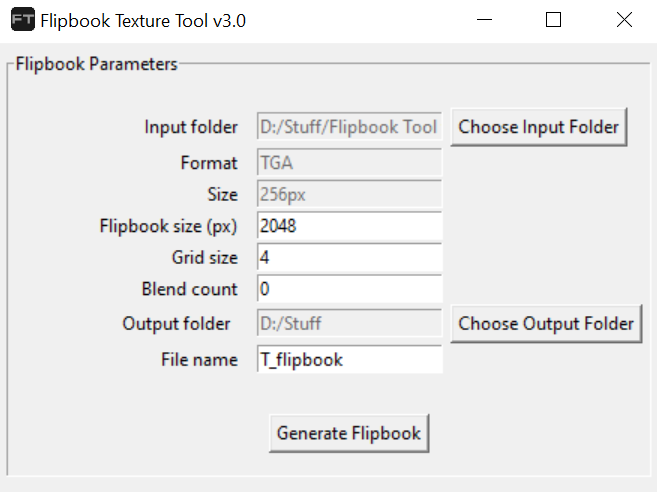Click the Input folder path field
Viewport: 657px width, 492px height.
pos(349,127)
